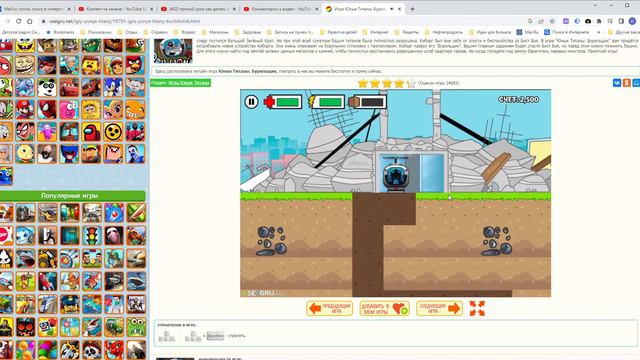Share the game on VK
640x360 pixels.
(617, 83)
